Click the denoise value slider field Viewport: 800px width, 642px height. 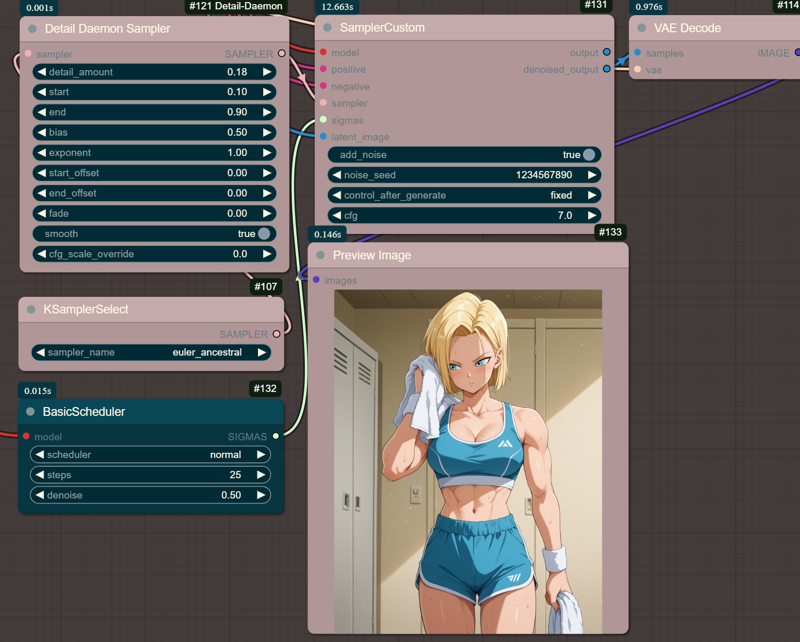click(150, 495)
